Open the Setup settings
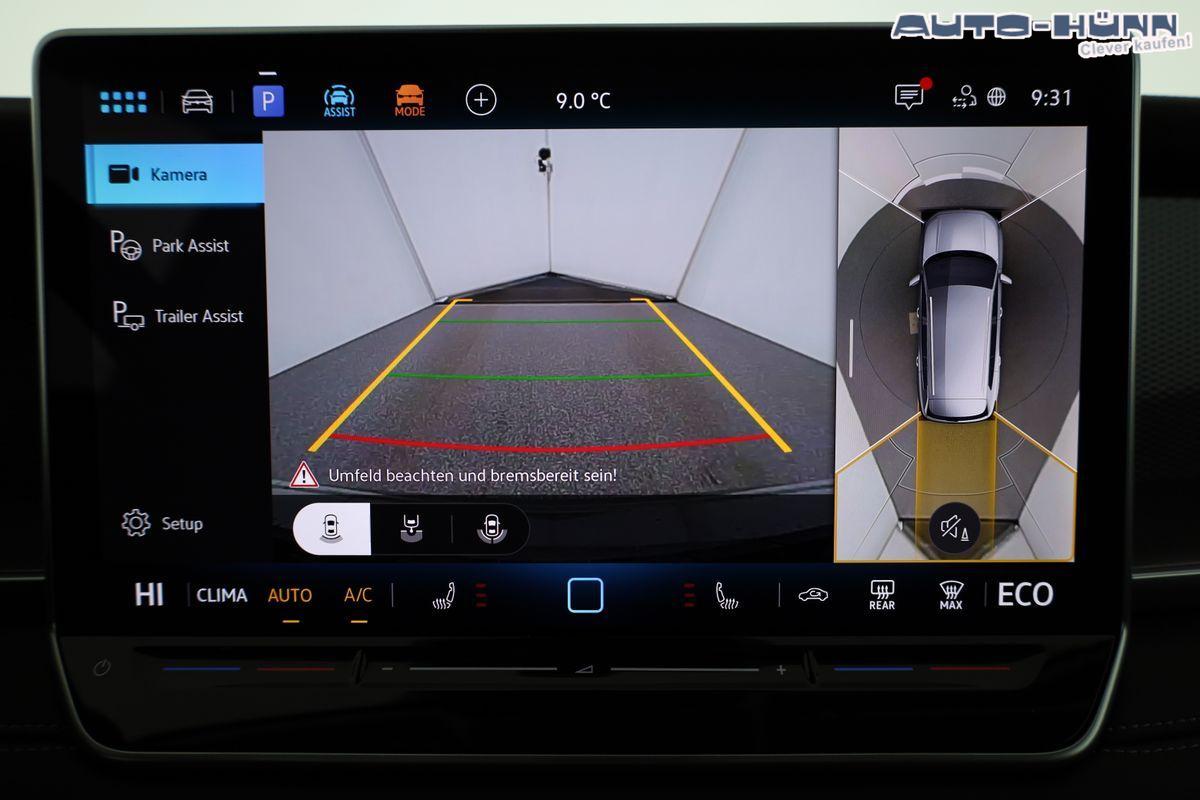Image resolution: width=1200 pixels, height=800 pixels. [162, 523]
